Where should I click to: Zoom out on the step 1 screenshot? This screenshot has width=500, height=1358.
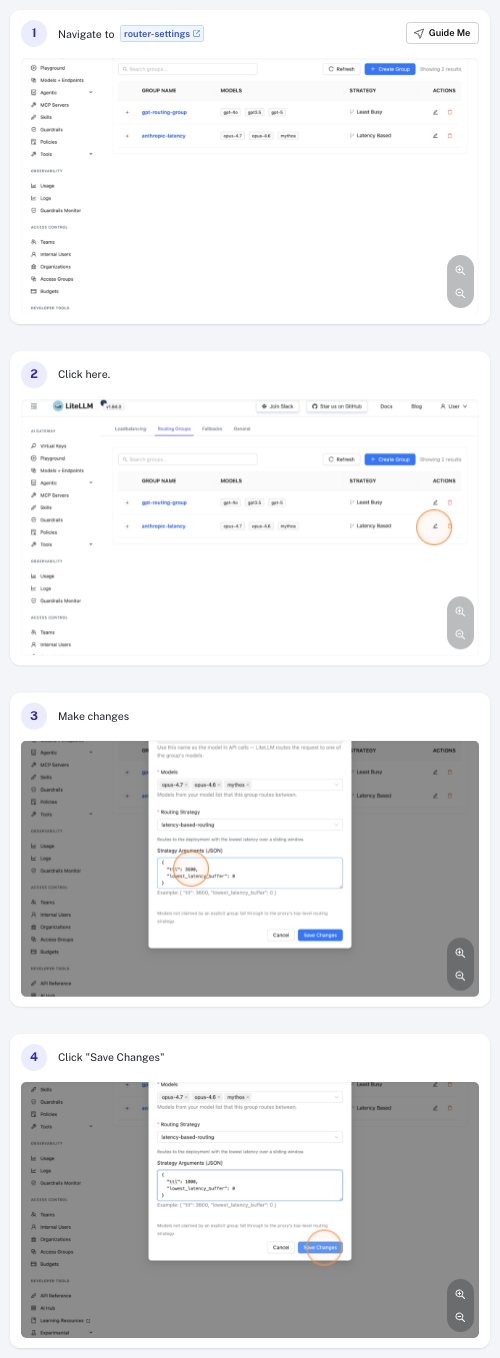(460, 294)
